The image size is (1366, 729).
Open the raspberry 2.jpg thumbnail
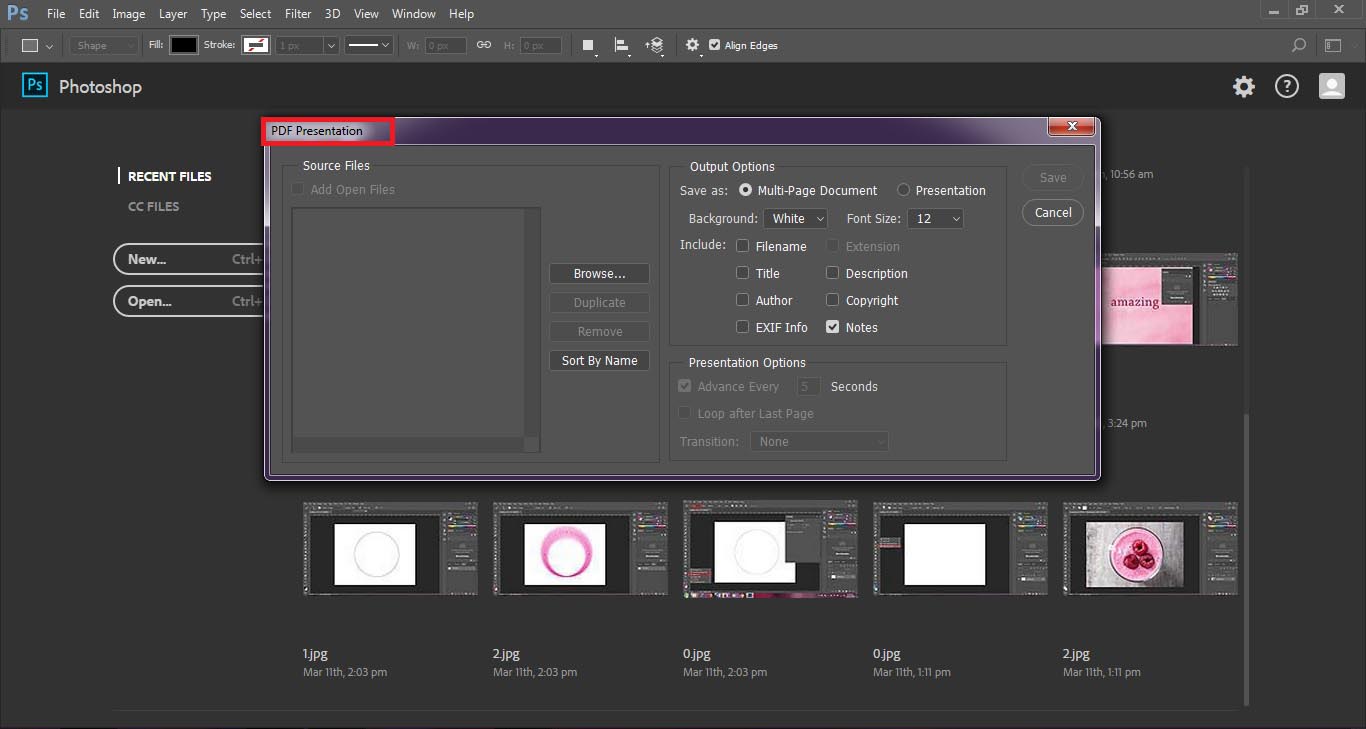1150,548
